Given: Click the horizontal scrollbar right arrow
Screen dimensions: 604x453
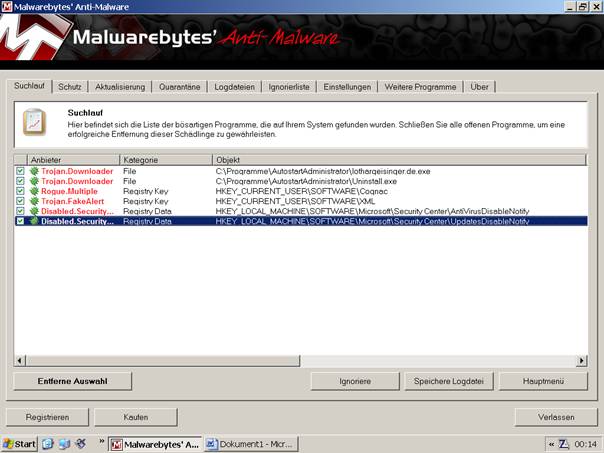Looking at the screenshot, I should (x=582, y=361).
